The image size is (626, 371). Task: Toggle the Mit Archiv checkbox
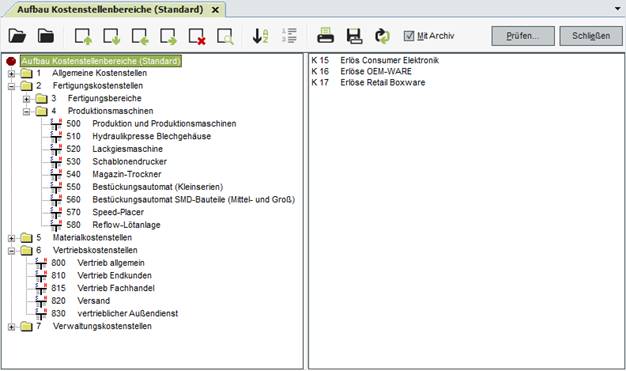[x=409, y=36]
